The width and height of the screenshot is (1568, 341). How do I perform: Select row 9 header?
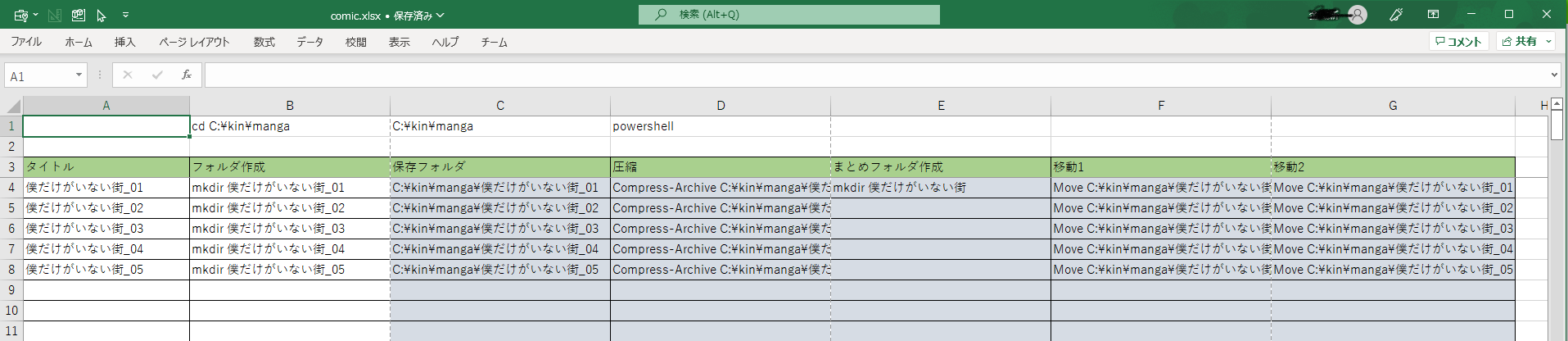click(x=11, y=290)
